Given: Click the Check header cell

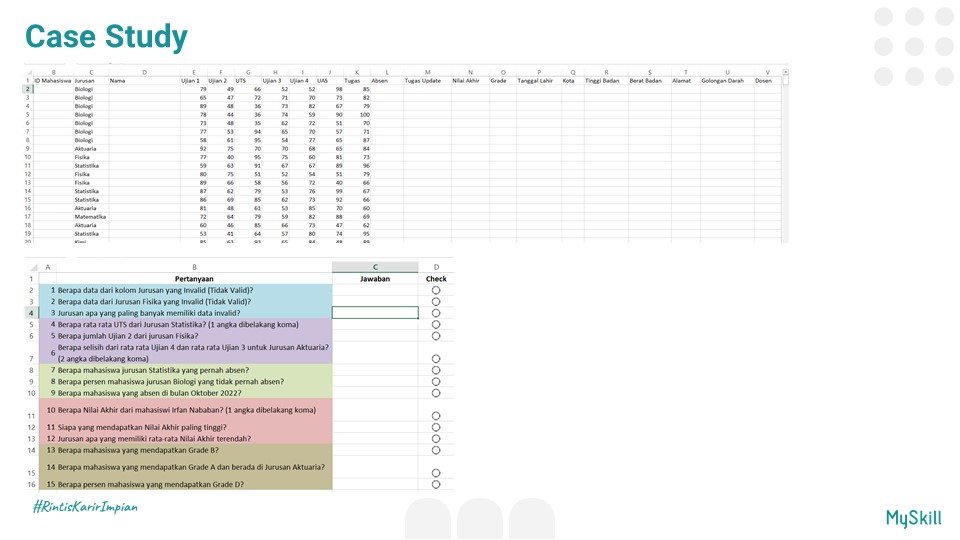Looking at the screenshot, I should pyautogui.click(x=436, y=279).
